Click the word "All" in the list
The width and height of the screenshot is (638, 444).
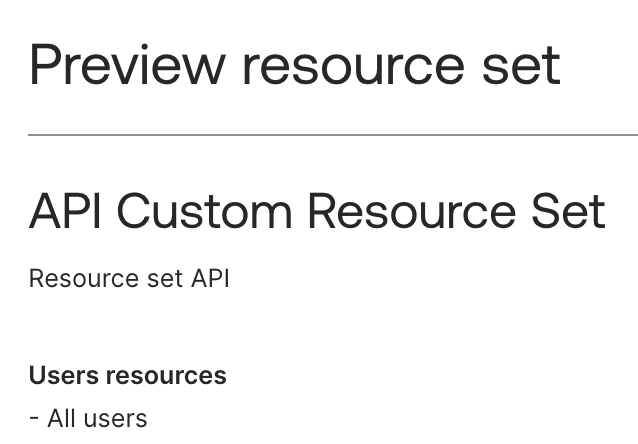62,418
